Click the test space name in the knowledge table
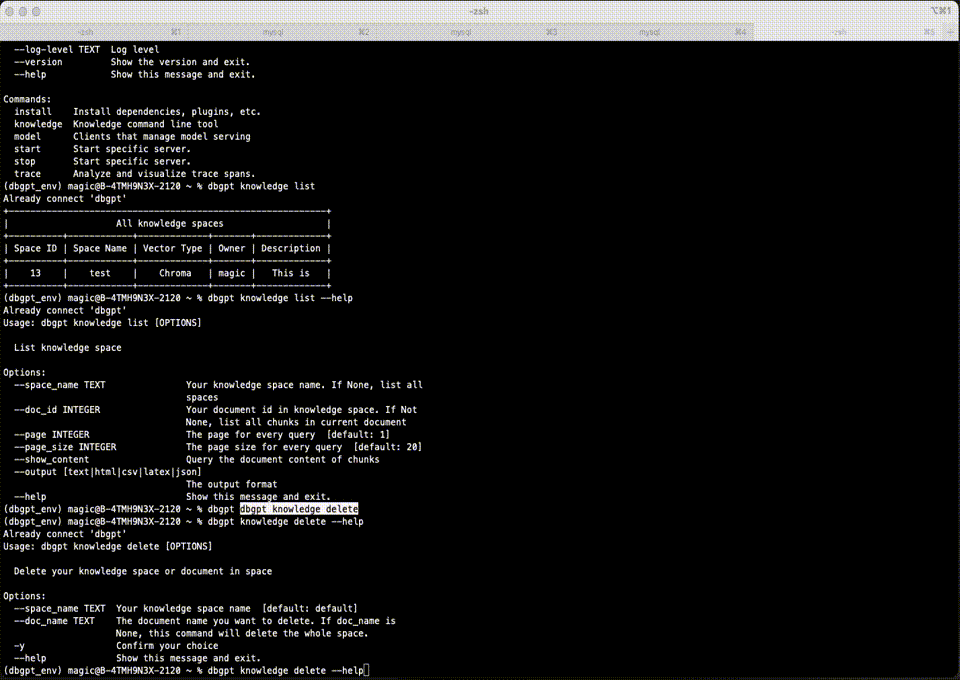The image size is (960, 680). click(99, 272)
